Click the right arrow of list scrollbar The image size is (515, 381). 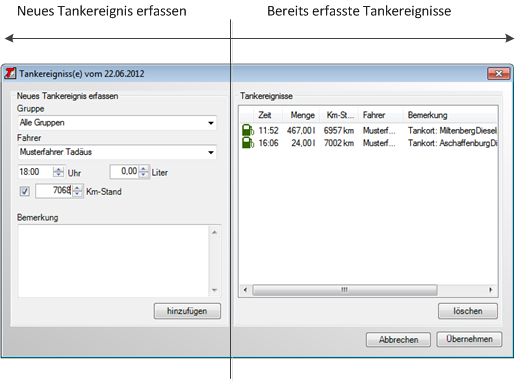click(491, 290)
